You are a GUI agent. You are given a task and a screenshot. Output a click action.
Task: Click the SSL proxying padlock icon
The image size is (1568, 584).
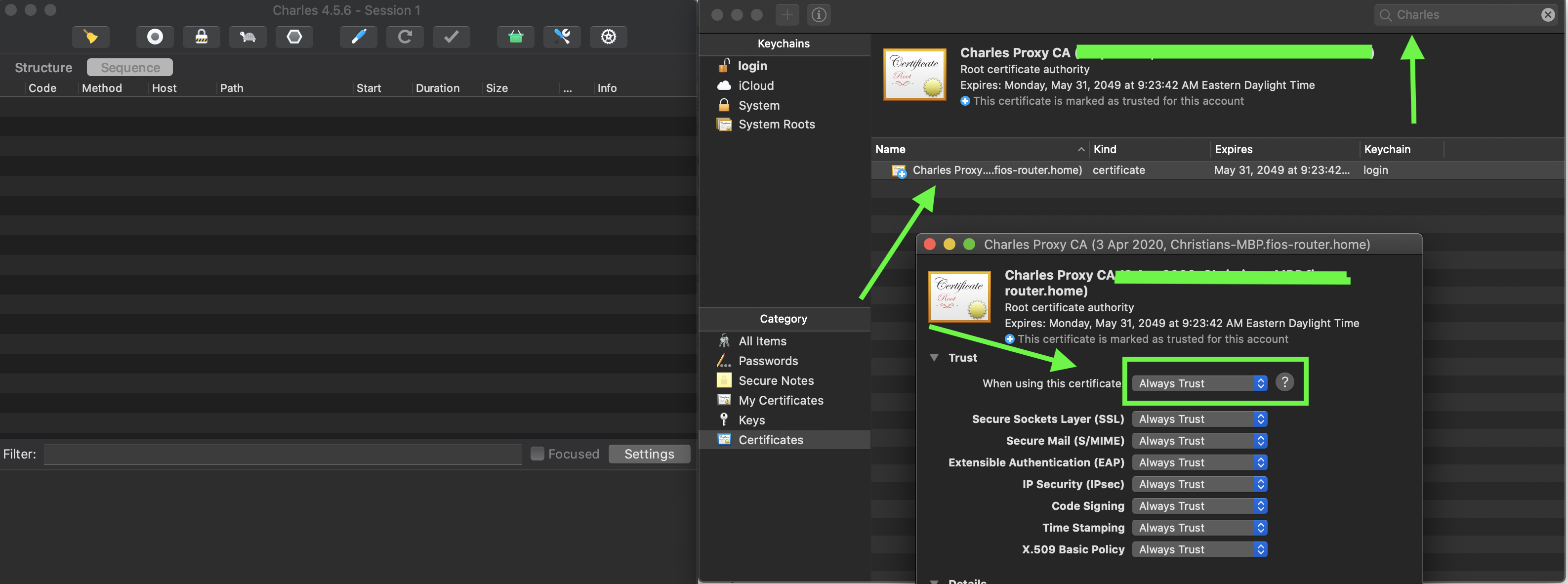202,37
